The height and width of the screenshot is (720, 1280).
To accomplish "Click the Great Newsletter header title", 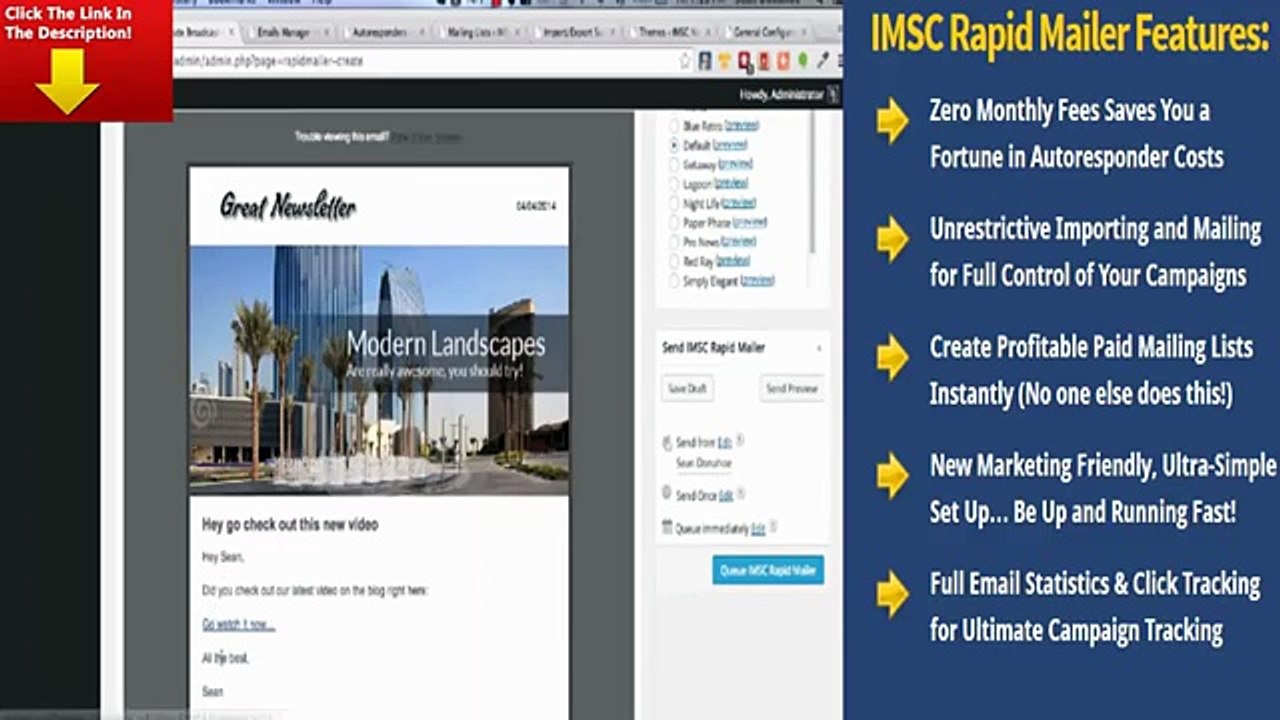I will 288,206.
